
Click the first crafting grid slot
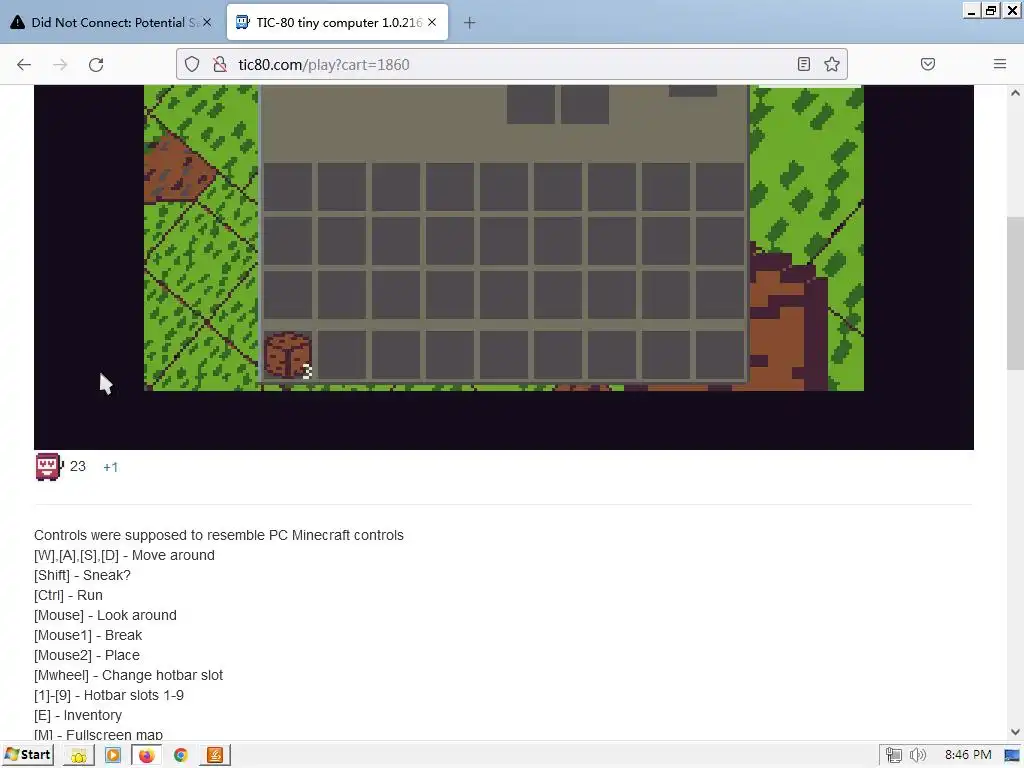point(530,104)
